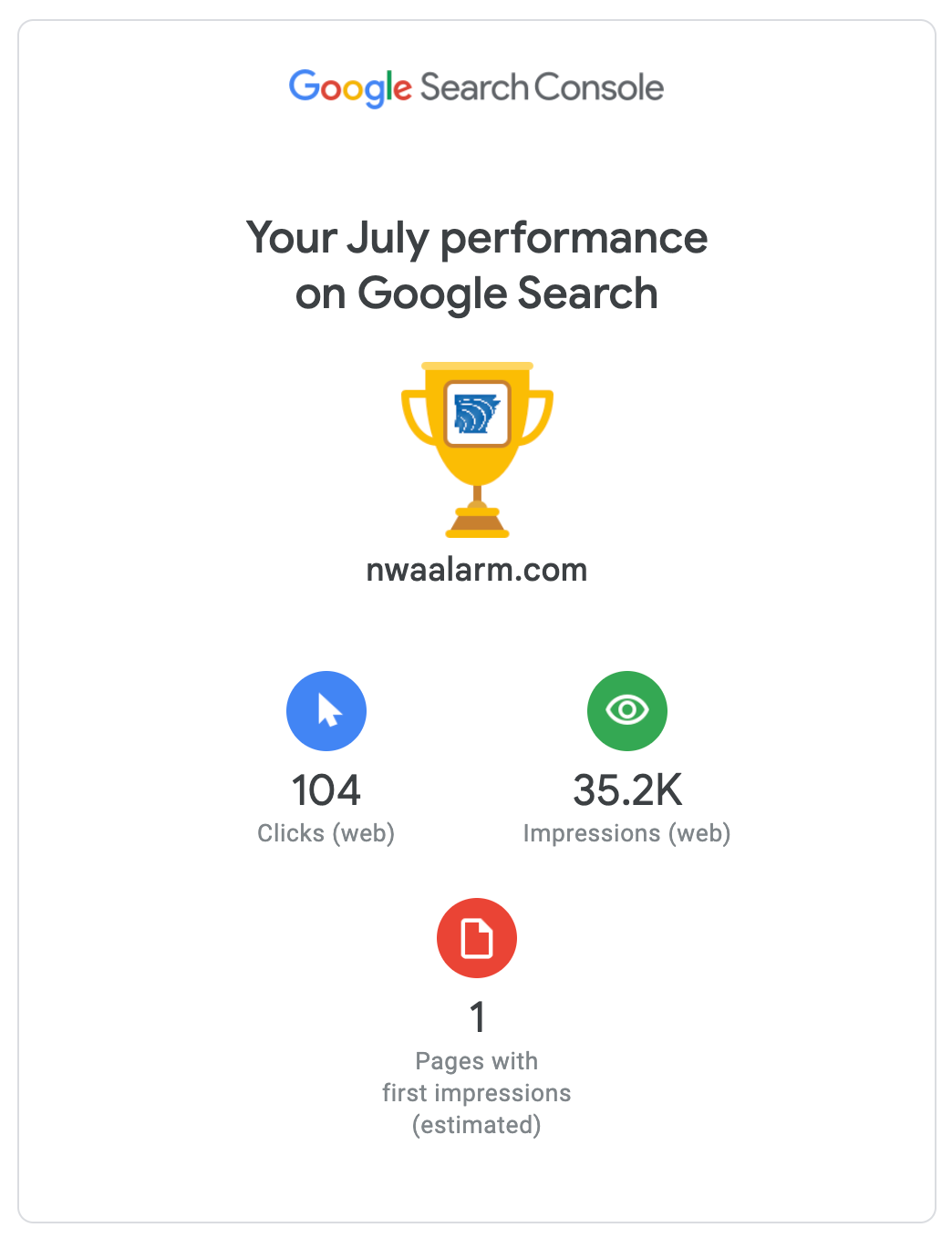This screenshot has height=1238, width=952.
Task: Click the number 1 under pages icon
Action: pos(477,1017)
